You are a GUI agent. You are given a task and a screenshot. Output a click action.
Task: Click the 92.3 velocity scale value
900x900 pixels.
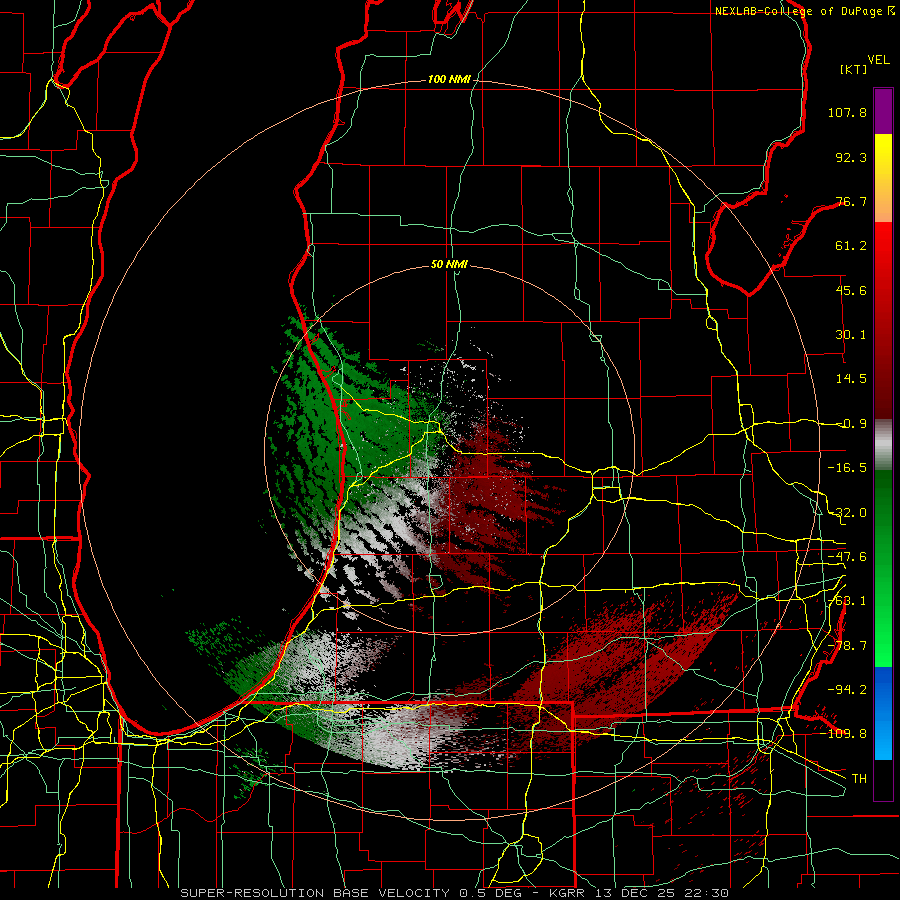click(x=851, y=157)
